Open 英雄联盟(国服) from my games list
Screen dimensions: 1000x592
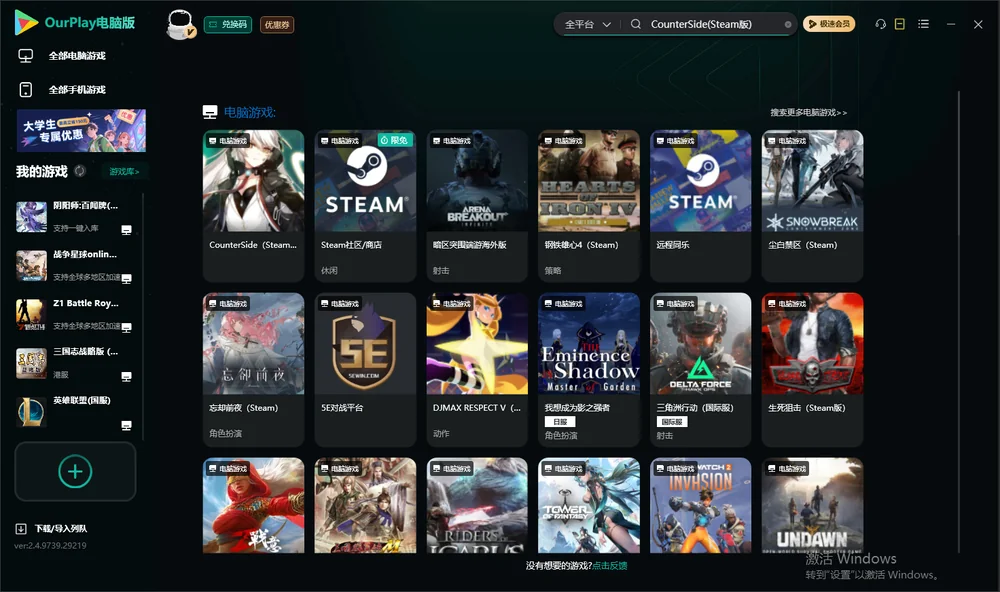(77, 412)
